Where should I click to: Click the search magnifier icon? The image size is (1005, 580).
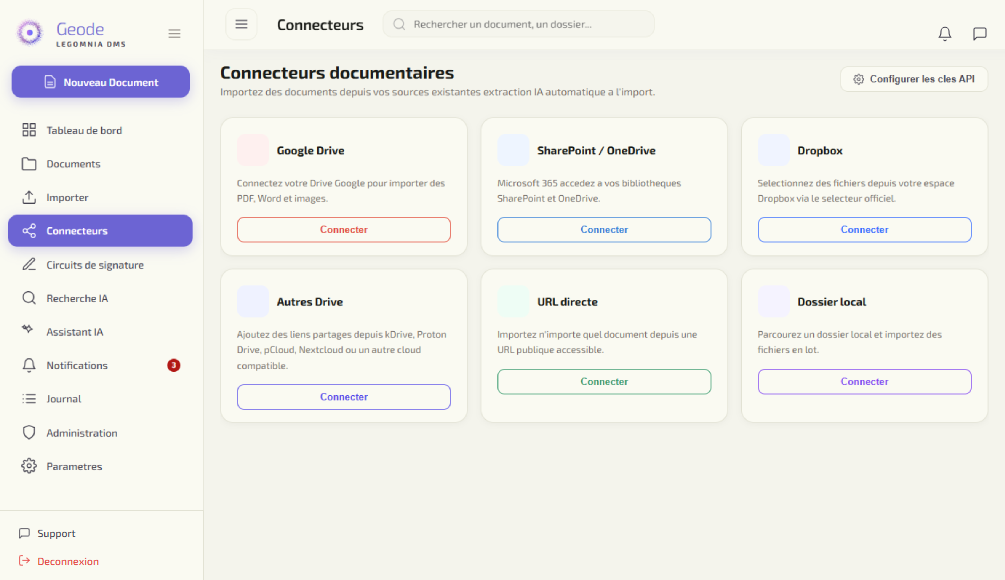[399, 24]
